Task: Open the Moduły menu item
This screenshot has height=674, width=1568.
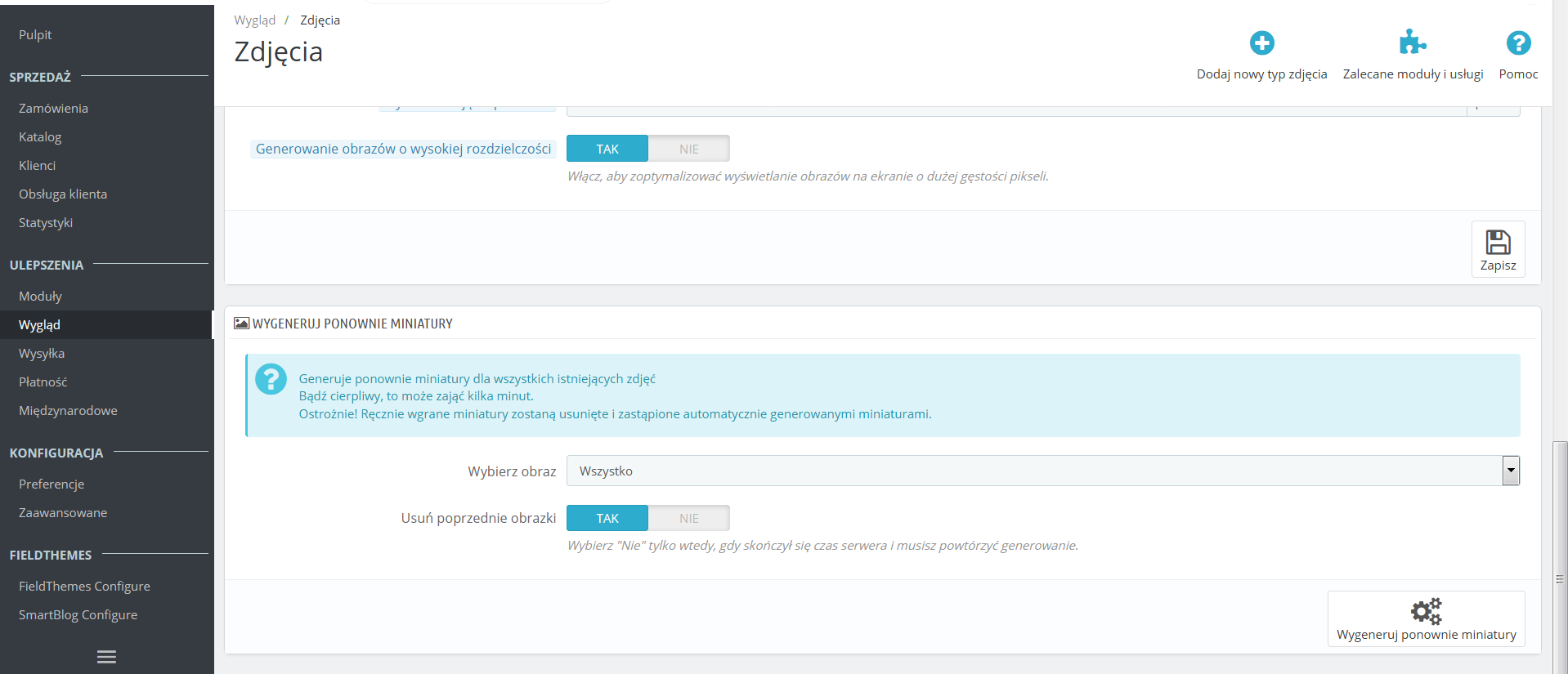Action: (x=40, y=296)
